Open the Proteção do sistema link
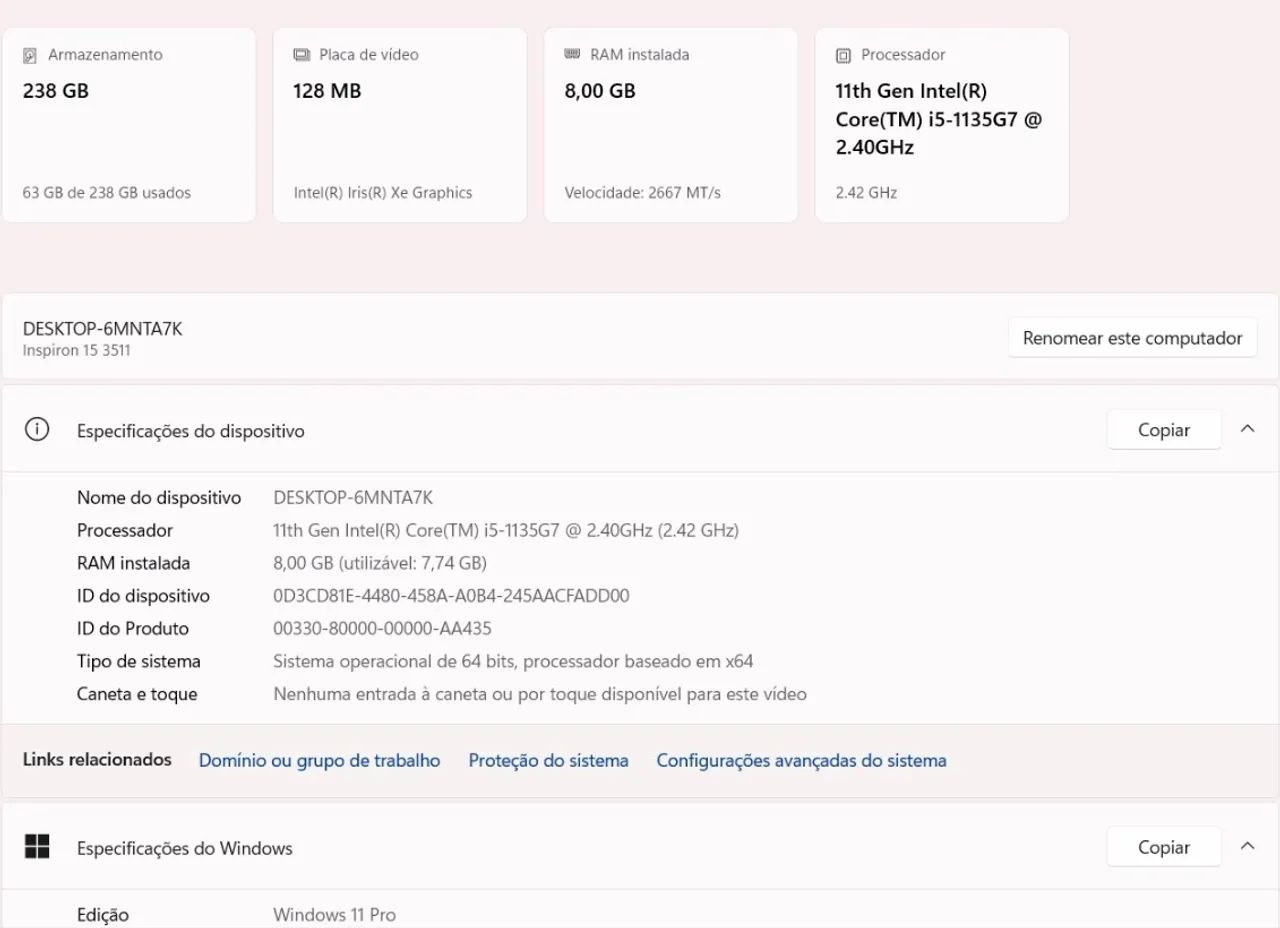The width and height of the screenshot is (1280, 928). point(549,761)
